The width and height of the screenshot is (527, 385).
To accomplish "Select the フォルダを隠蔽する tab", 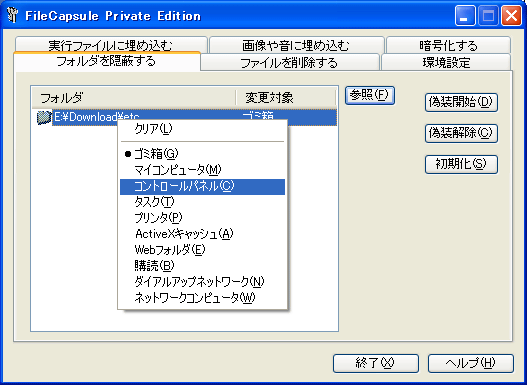I will click(107, 61).
